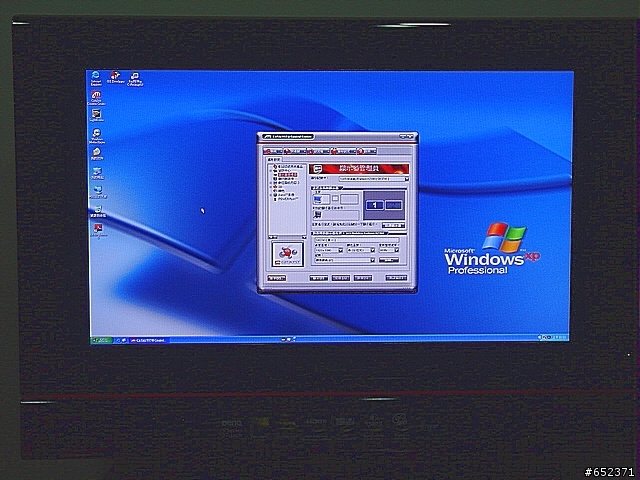Select the Graphics Settings tab above the tree
Viewport: 640px width, 480px height.
(274, 160)
